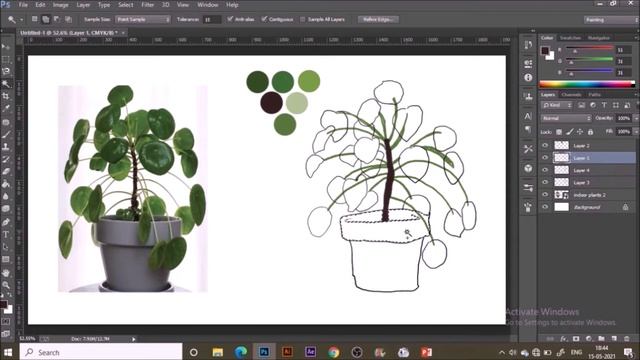
Task: Create new layer icon in Layers panel
Action: pos(614,338)
